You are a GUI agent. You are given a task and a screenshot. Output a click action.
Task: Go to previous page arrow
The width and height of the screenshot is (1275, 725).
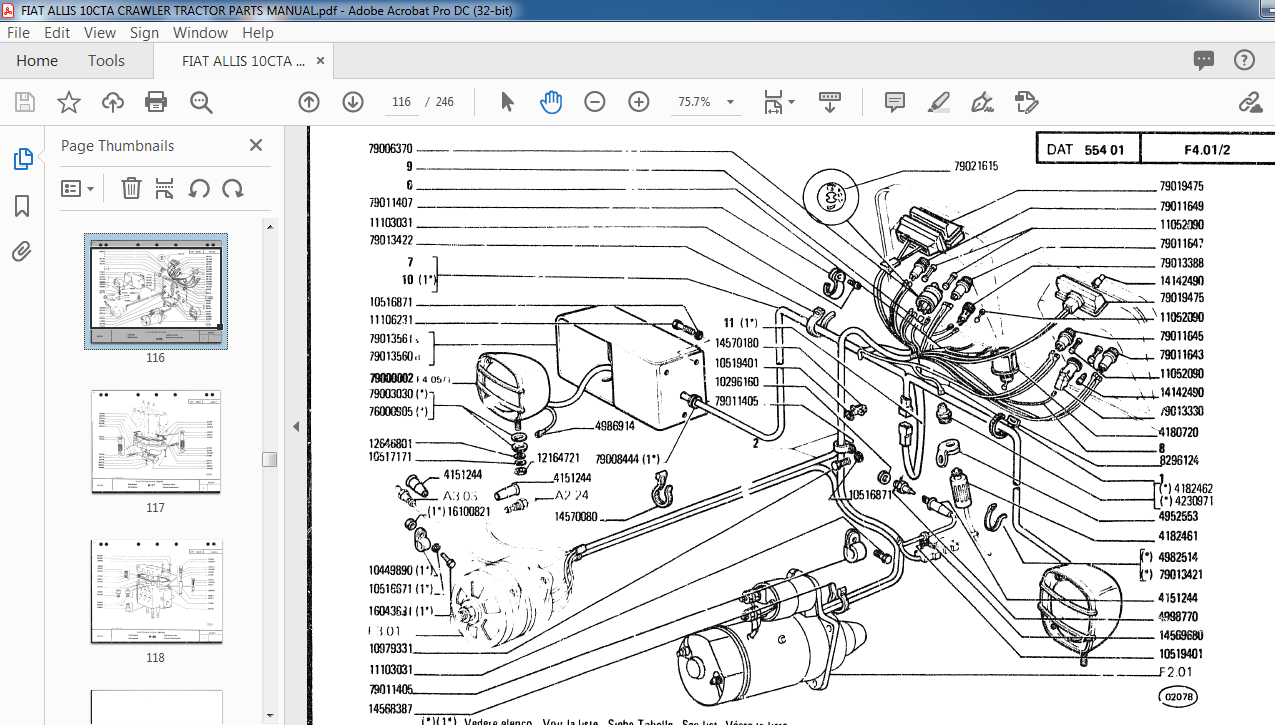[x=309, y=102]
